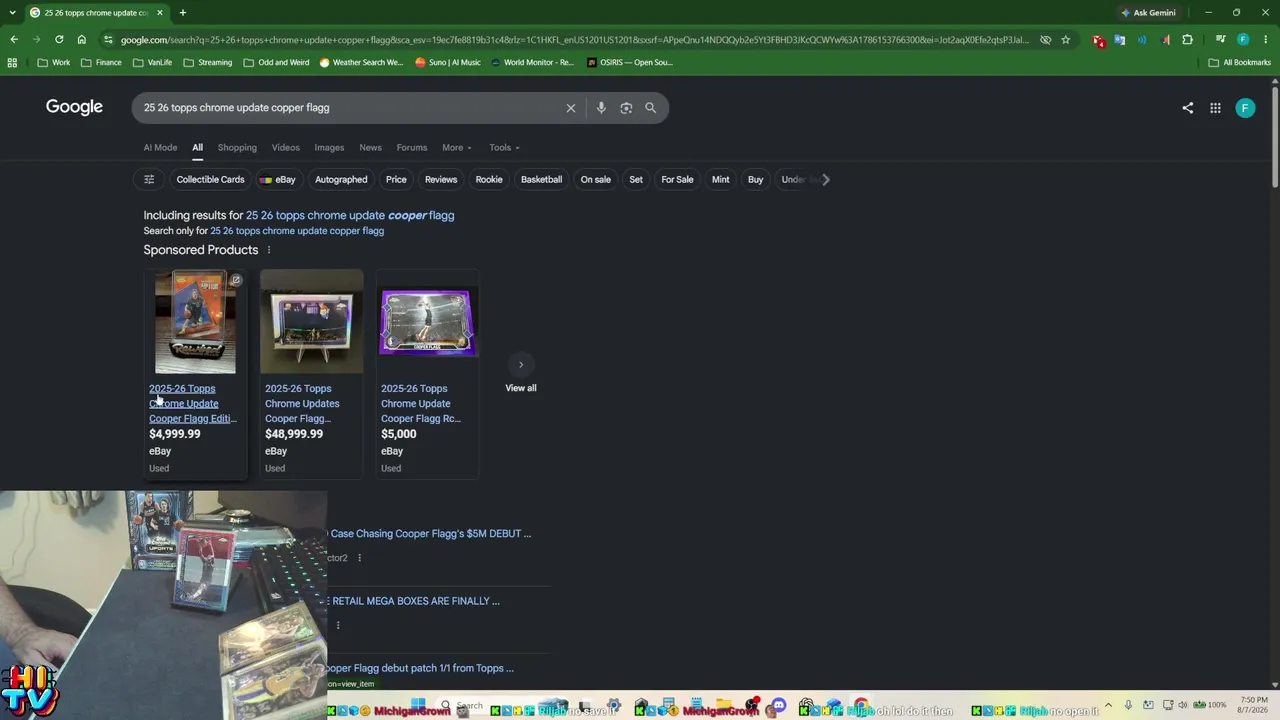
Task: Open the Chrome extensions puzzle menu
Action: pos(1187,40)
